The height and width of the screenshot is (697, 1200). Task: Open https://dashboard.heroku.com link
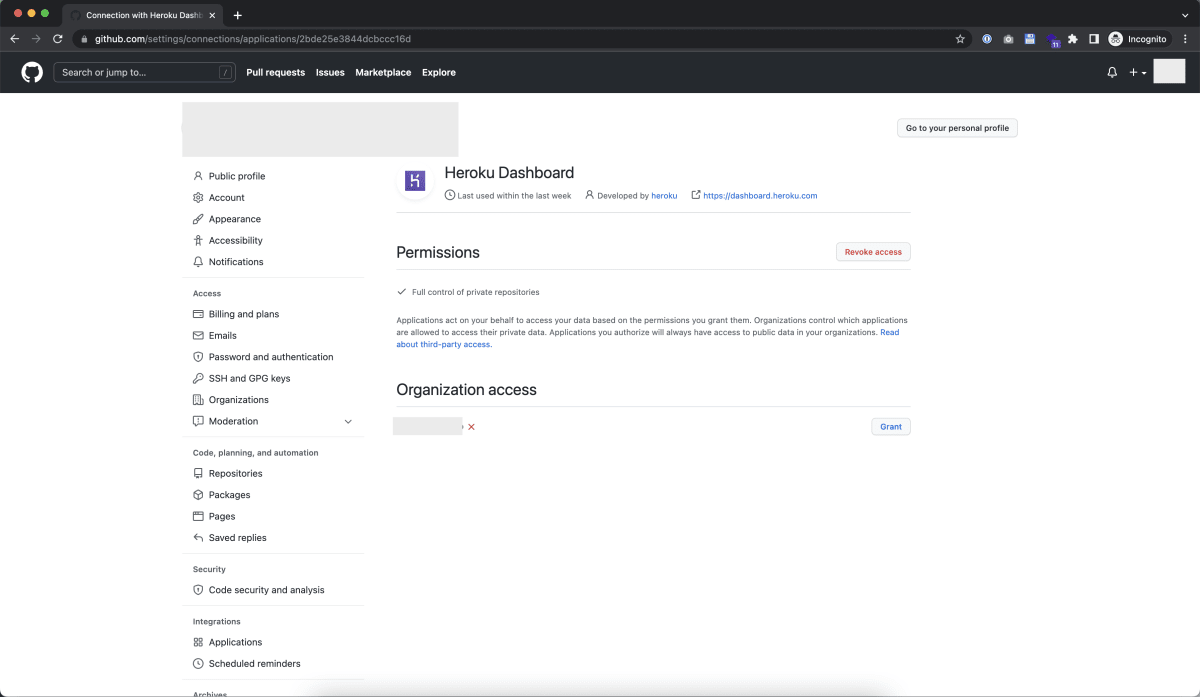coord(760,196)
